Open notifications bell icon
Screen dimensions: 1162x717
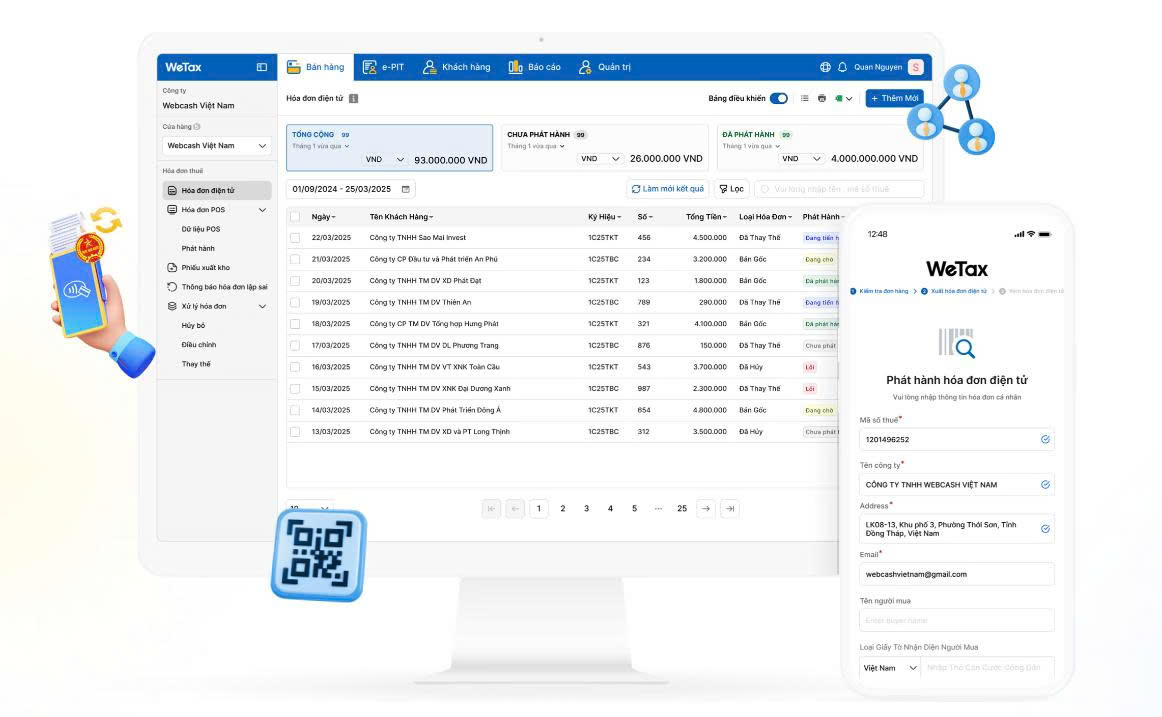843,67
